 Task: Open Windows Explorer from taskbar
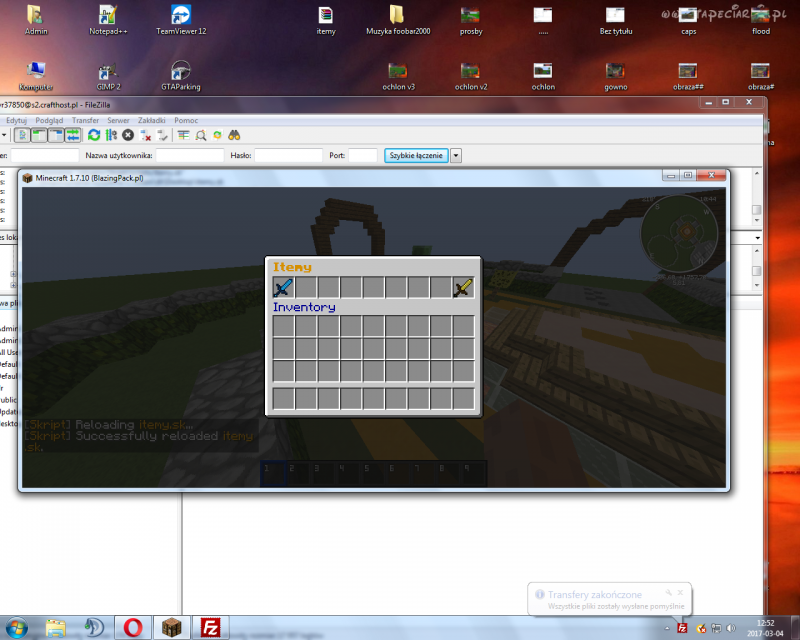tap(55, 628)
